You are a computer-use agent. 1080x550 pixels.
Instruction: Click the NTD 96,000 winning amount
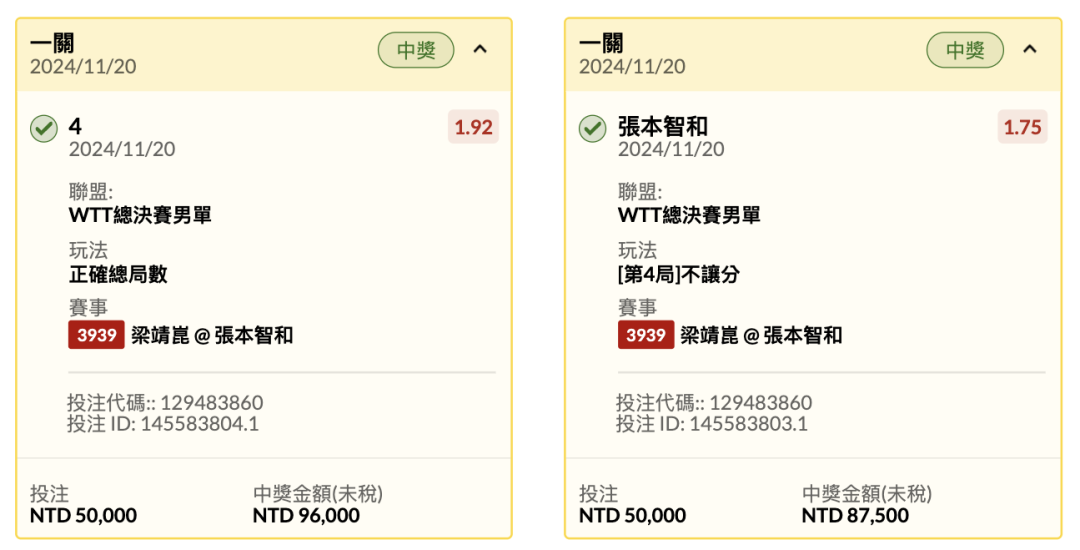click(x=307, y=516)
